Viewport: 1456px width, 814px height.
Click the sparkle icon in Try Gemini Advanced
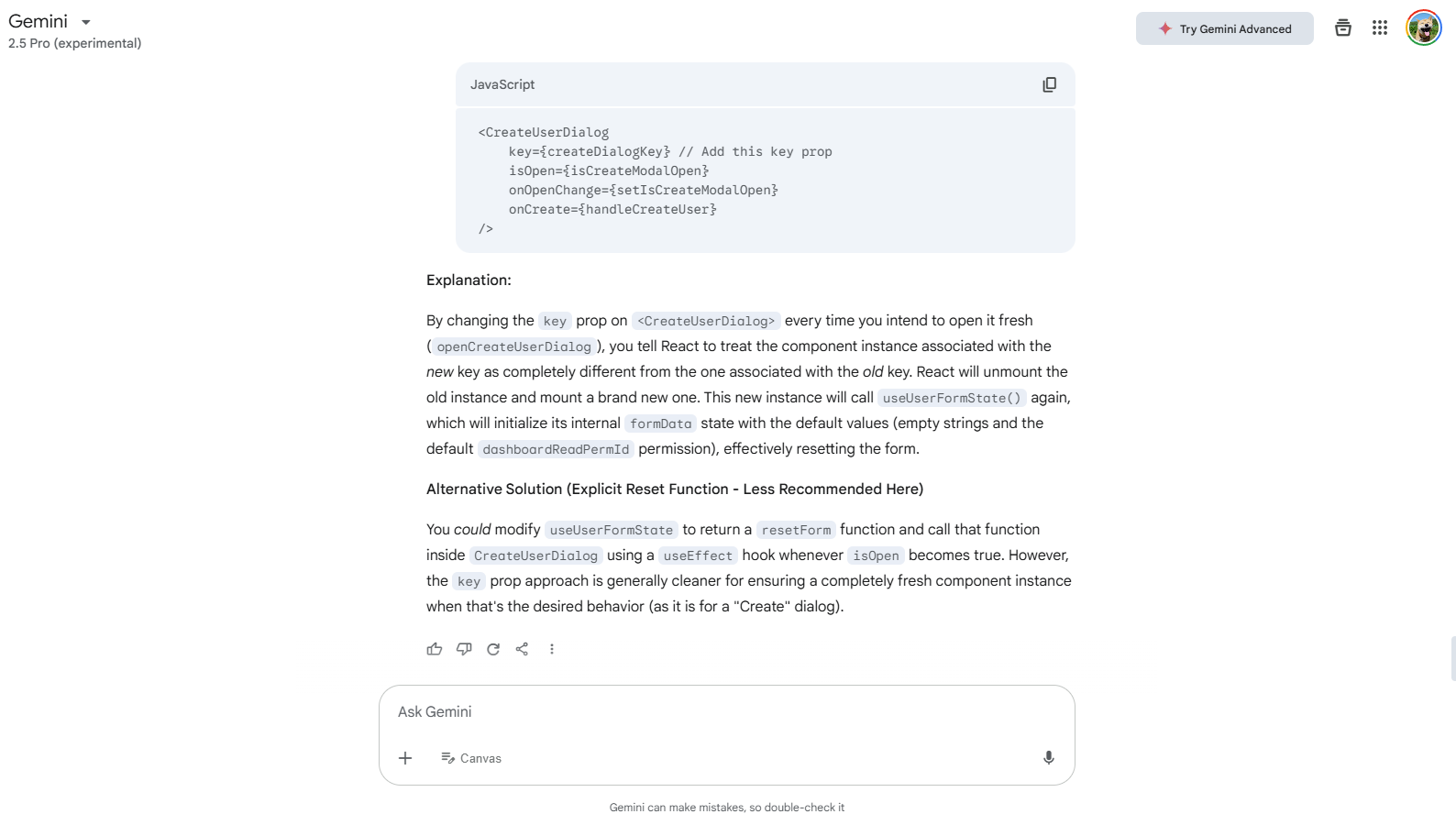click(x=1165, y=28)
